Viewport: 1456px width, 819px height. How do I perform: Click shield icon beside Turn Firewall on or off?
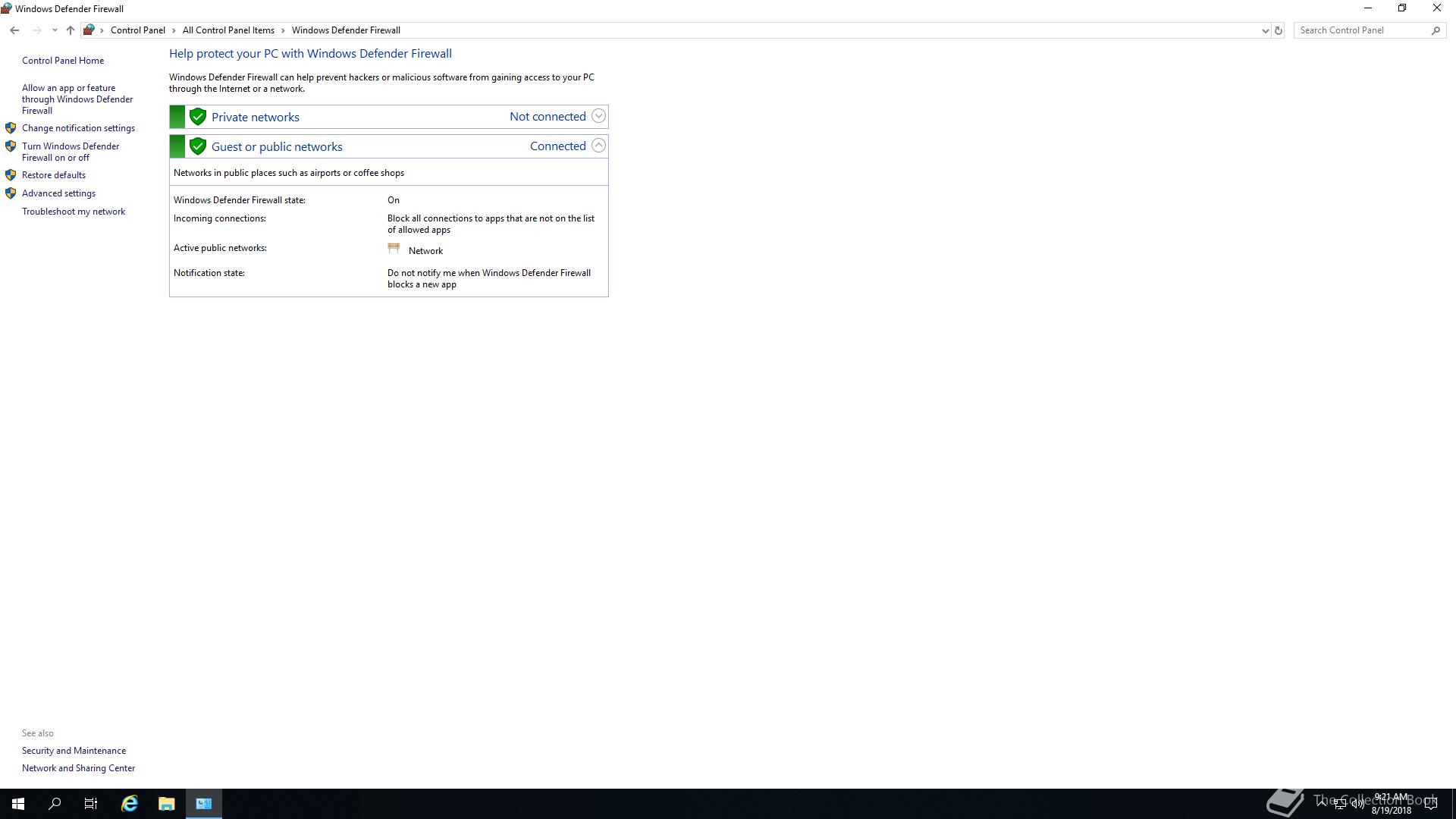(x=11, y=146)
